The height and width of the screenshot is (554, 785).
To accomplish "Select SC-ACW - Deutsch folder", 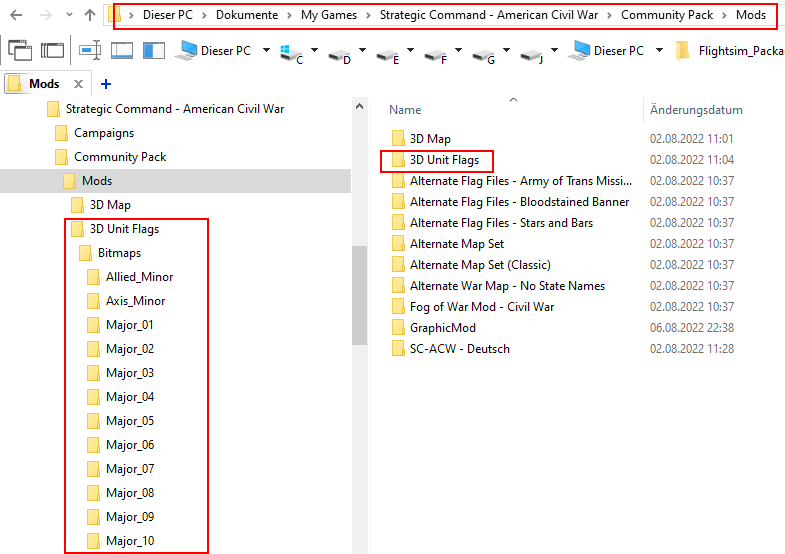I will coord(451,349).
